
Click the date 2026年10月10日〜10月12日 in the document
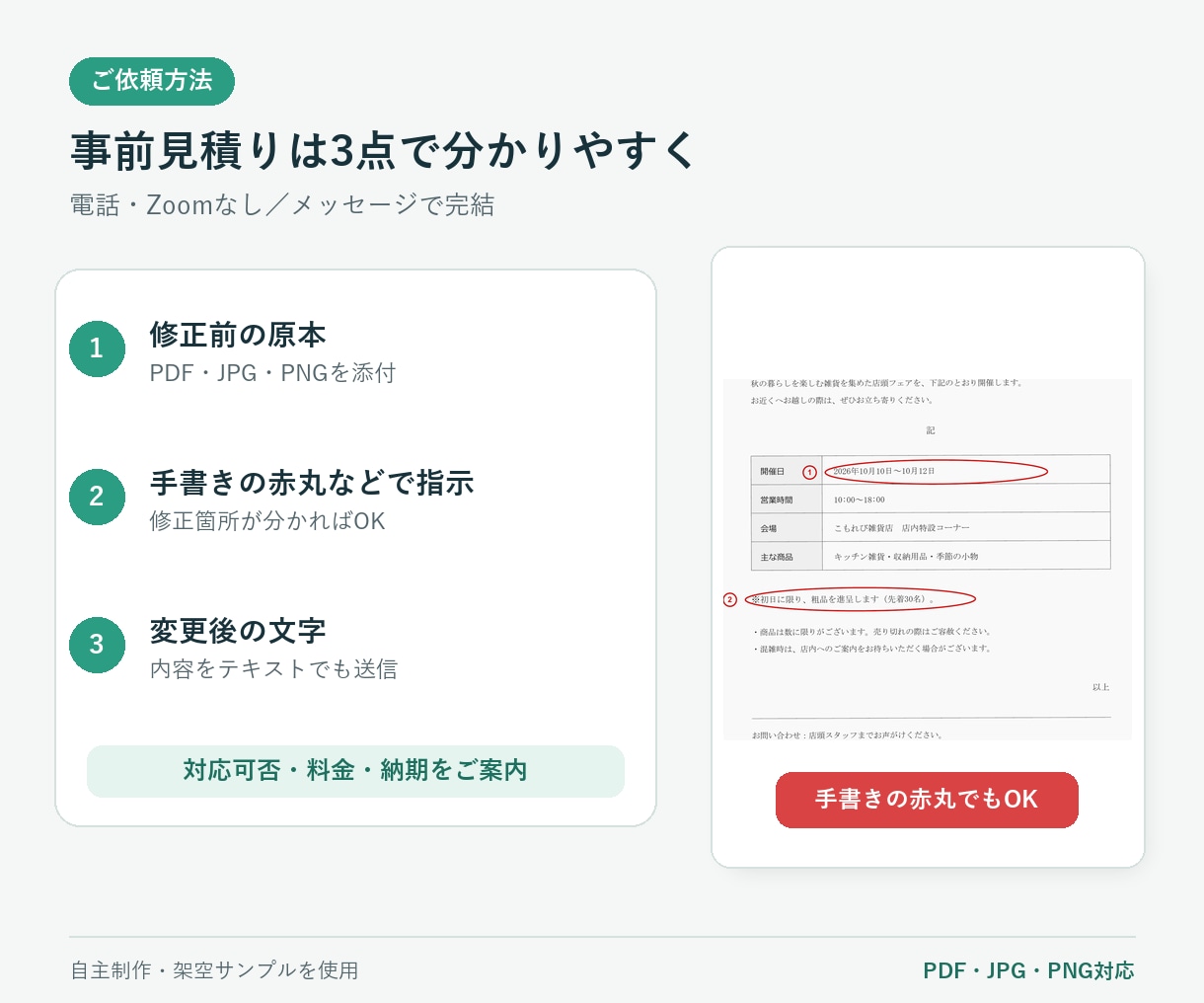[x=883, y=472]
